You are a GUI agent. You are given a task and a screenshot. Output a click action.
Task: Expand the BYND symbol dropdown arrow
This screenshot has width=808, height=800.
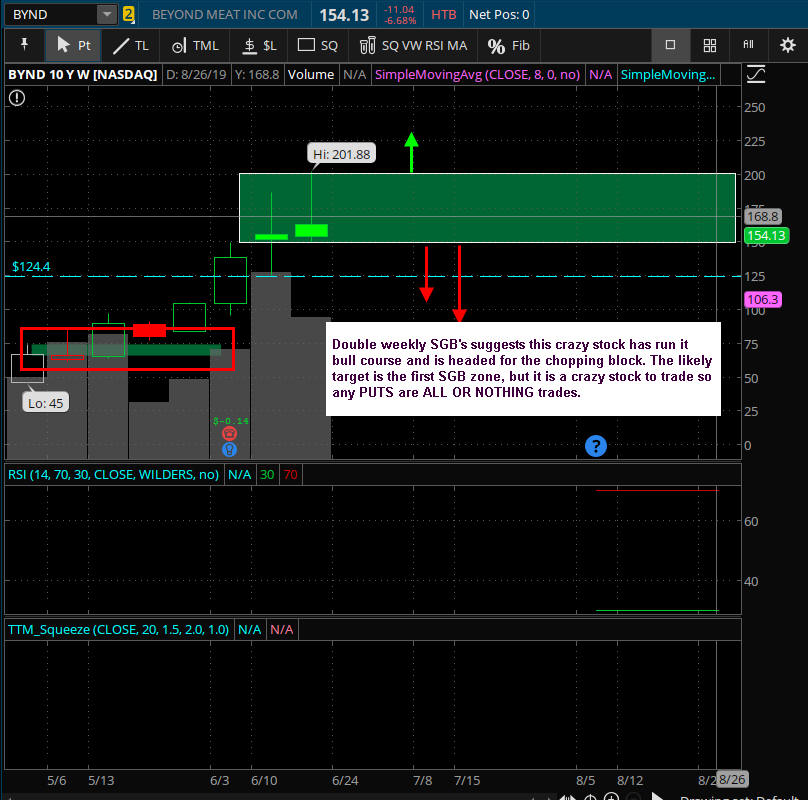[107, 14]
